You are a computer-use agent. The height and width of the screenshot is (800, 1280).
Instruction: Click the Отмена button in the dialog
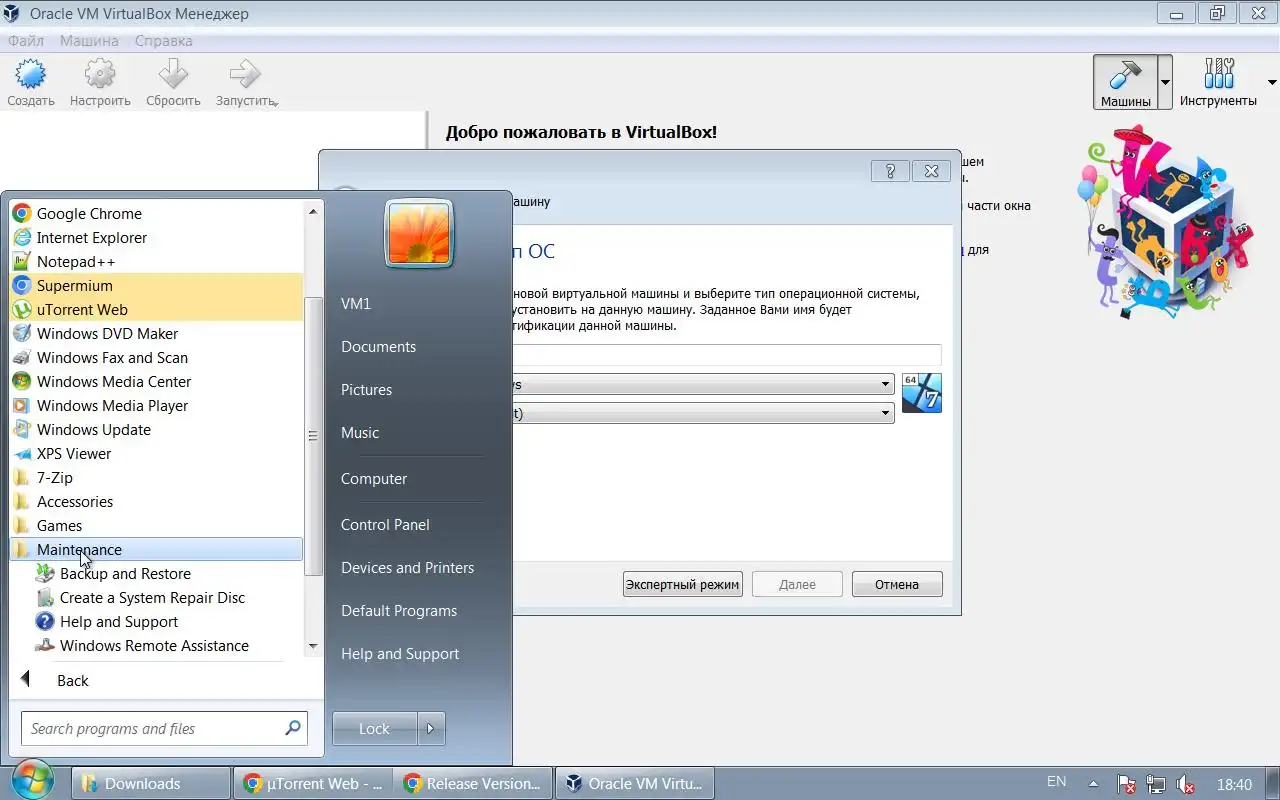click(x=897, y=584)
